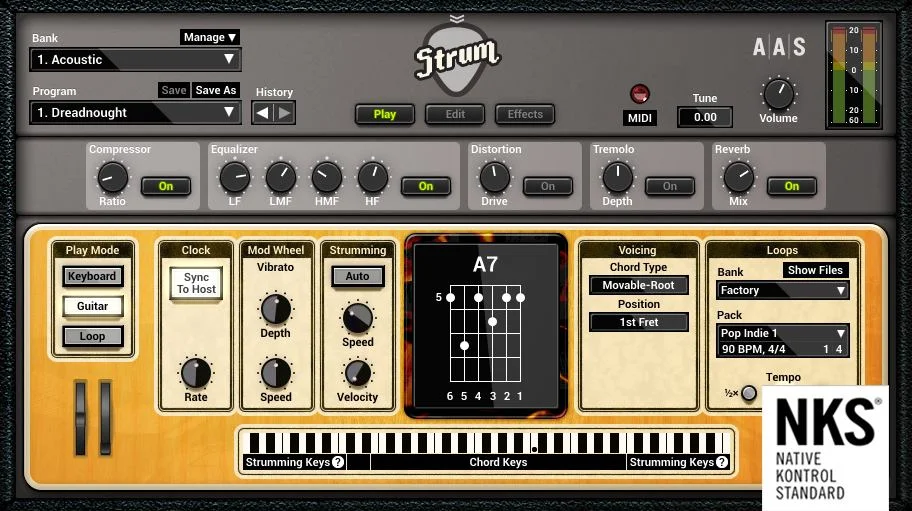Click the Volume knob
The width and height of the screenshot is (912, 511).
click(x=778, y=95)
